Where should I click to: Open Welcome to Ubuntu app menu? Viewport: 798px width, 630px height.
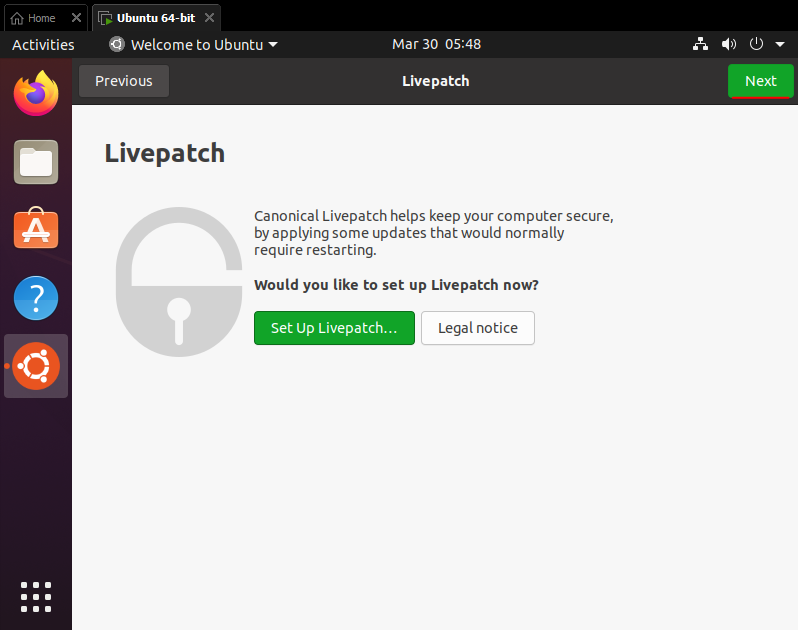point(194,45)
